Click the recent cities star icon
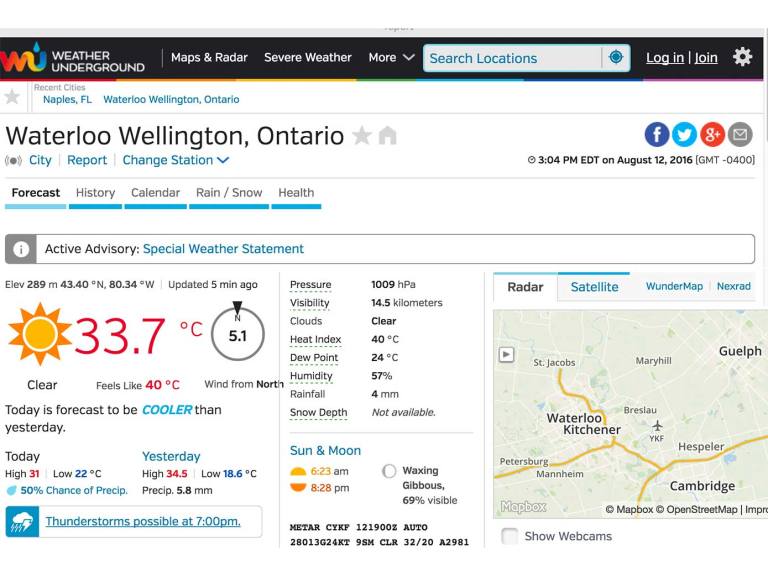 (12, 96)
